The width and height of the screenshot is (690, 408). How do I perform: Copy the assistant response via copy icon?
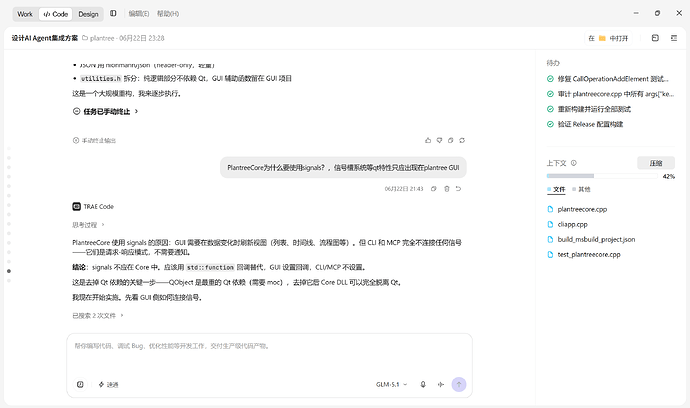[x=451, y=140]
